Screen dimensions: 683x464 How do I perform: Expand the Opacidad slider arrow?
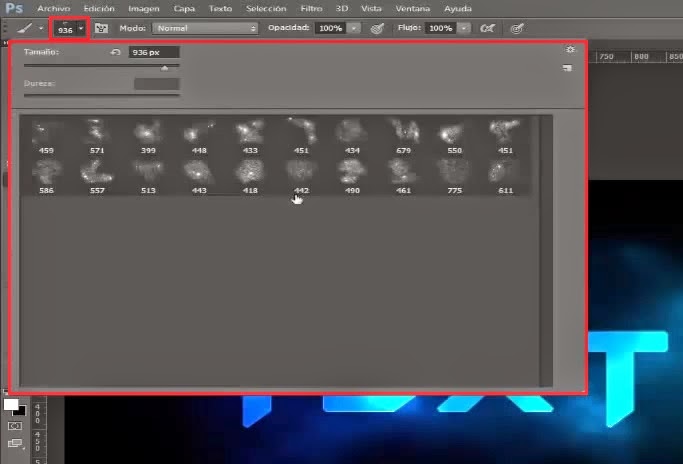point(354,28)
